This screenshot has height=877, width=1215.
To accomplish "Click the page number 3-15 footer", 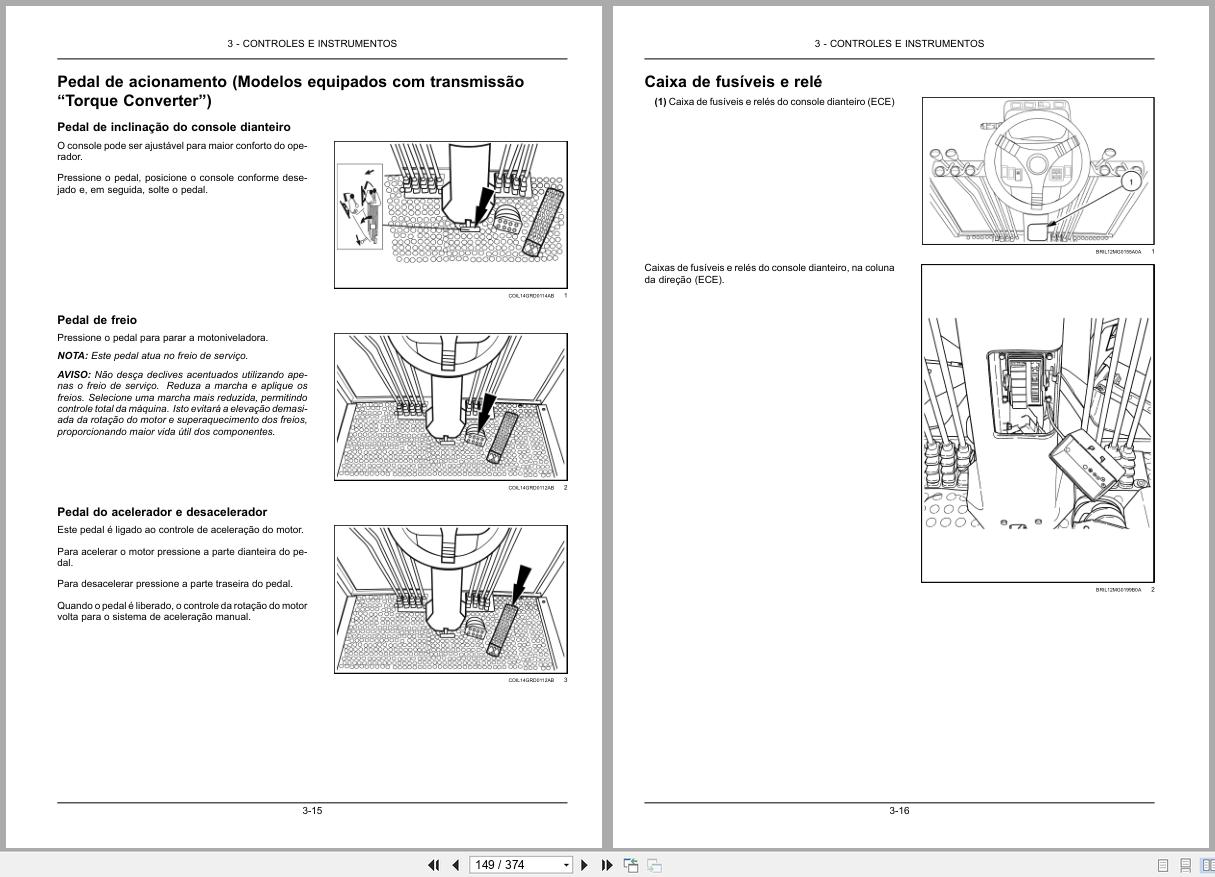I will click(x=312, y=811).
